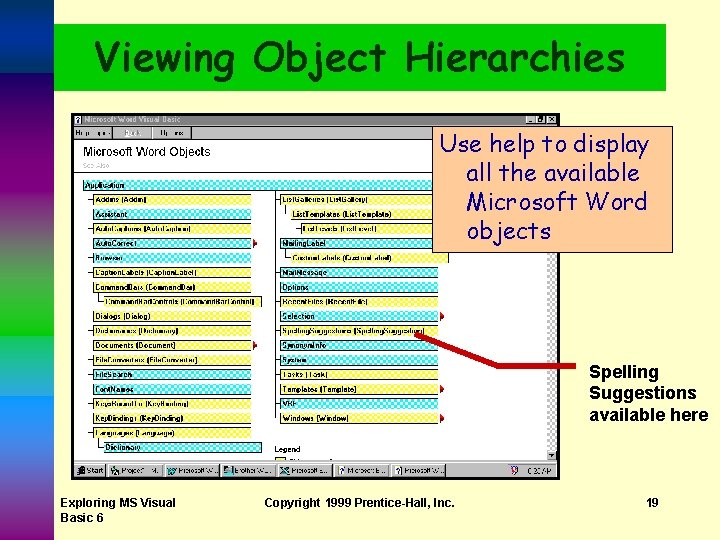Click the red system tray icon

tap(514, 470)
